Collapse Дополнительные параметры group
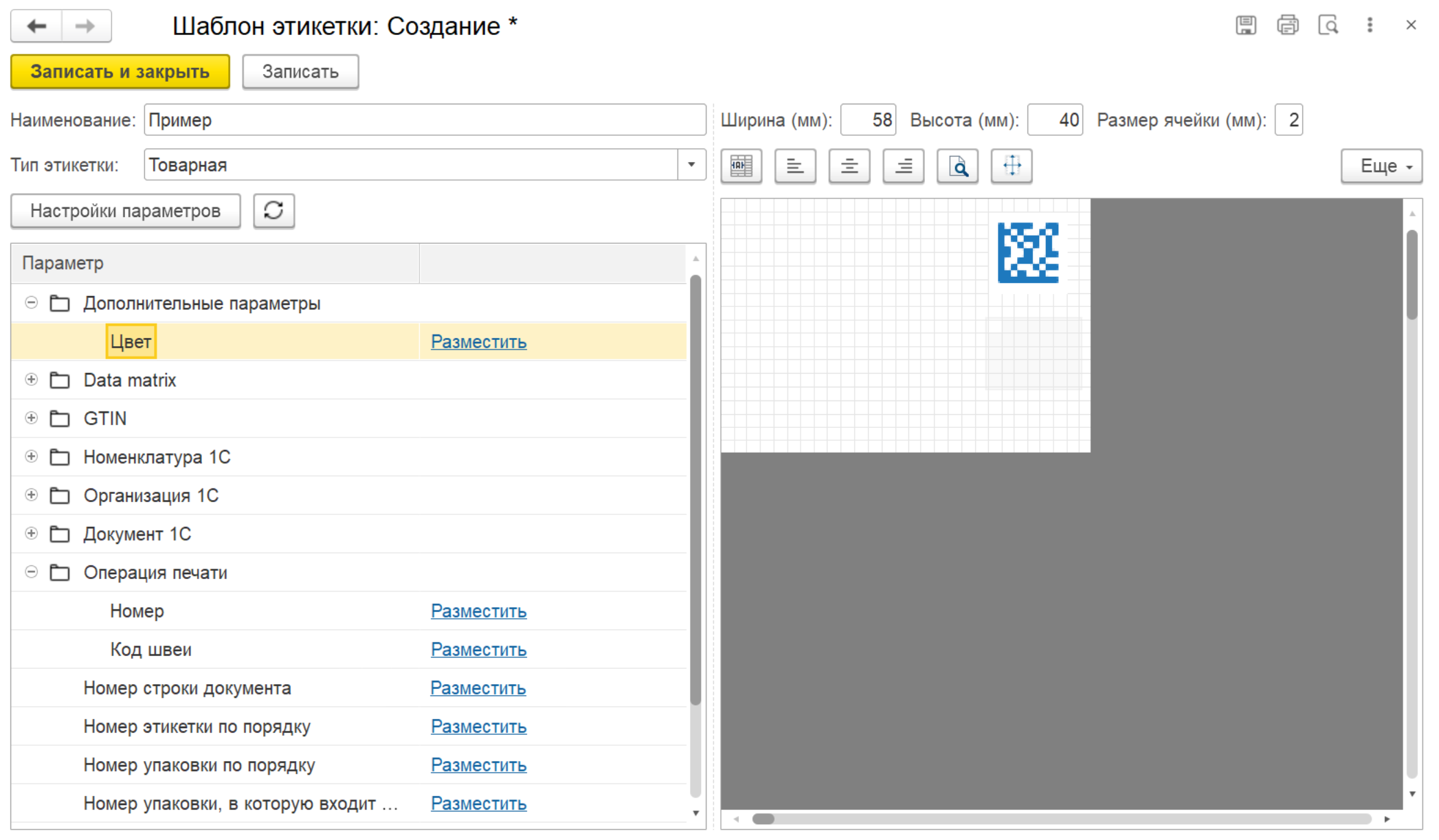This screenshot has width=1439, height=840. (x=31, y=302)
